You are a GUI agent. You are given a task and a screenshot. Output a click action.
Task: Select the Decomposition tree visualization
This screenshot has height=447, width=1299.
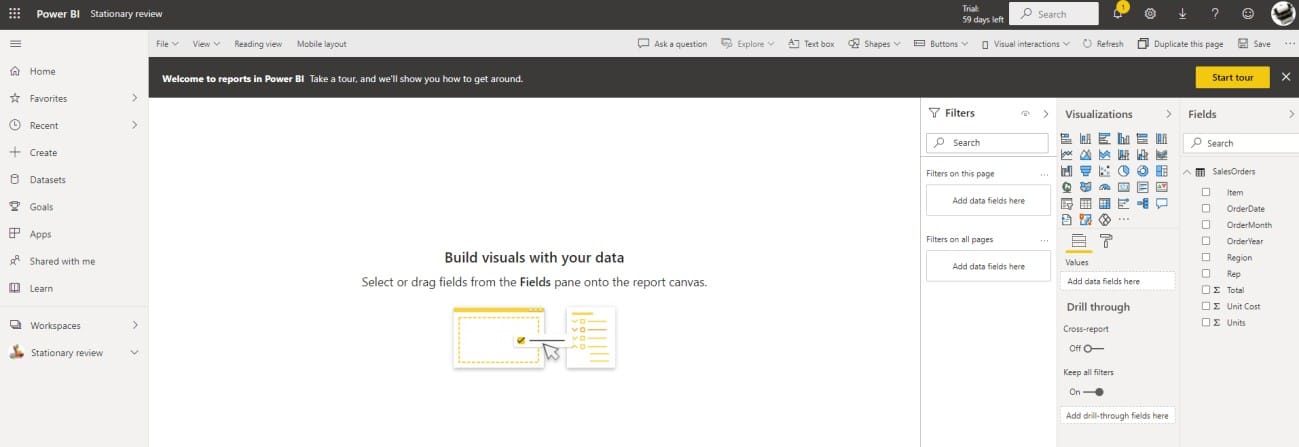1142,203
